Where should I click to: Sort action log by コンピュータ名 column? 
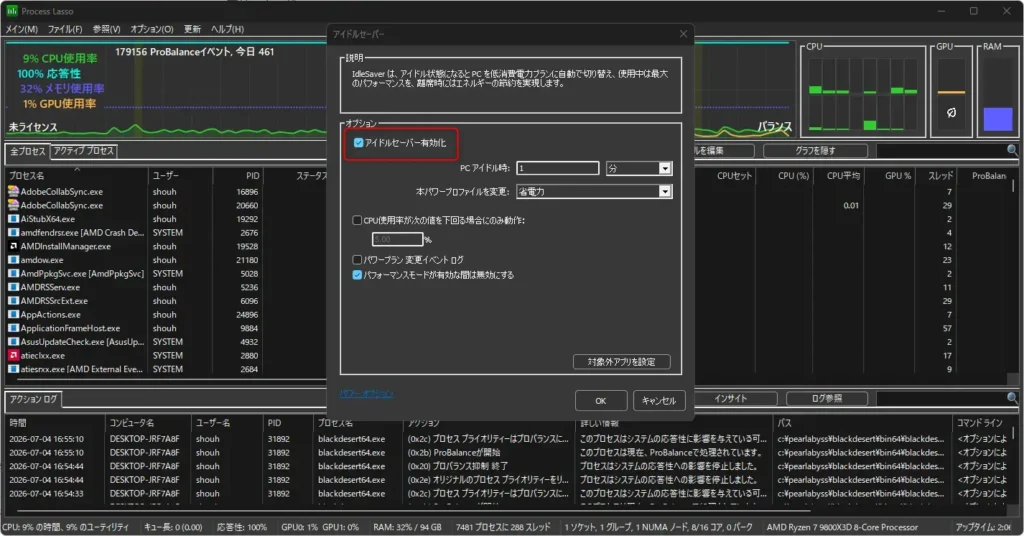point(148,423)
